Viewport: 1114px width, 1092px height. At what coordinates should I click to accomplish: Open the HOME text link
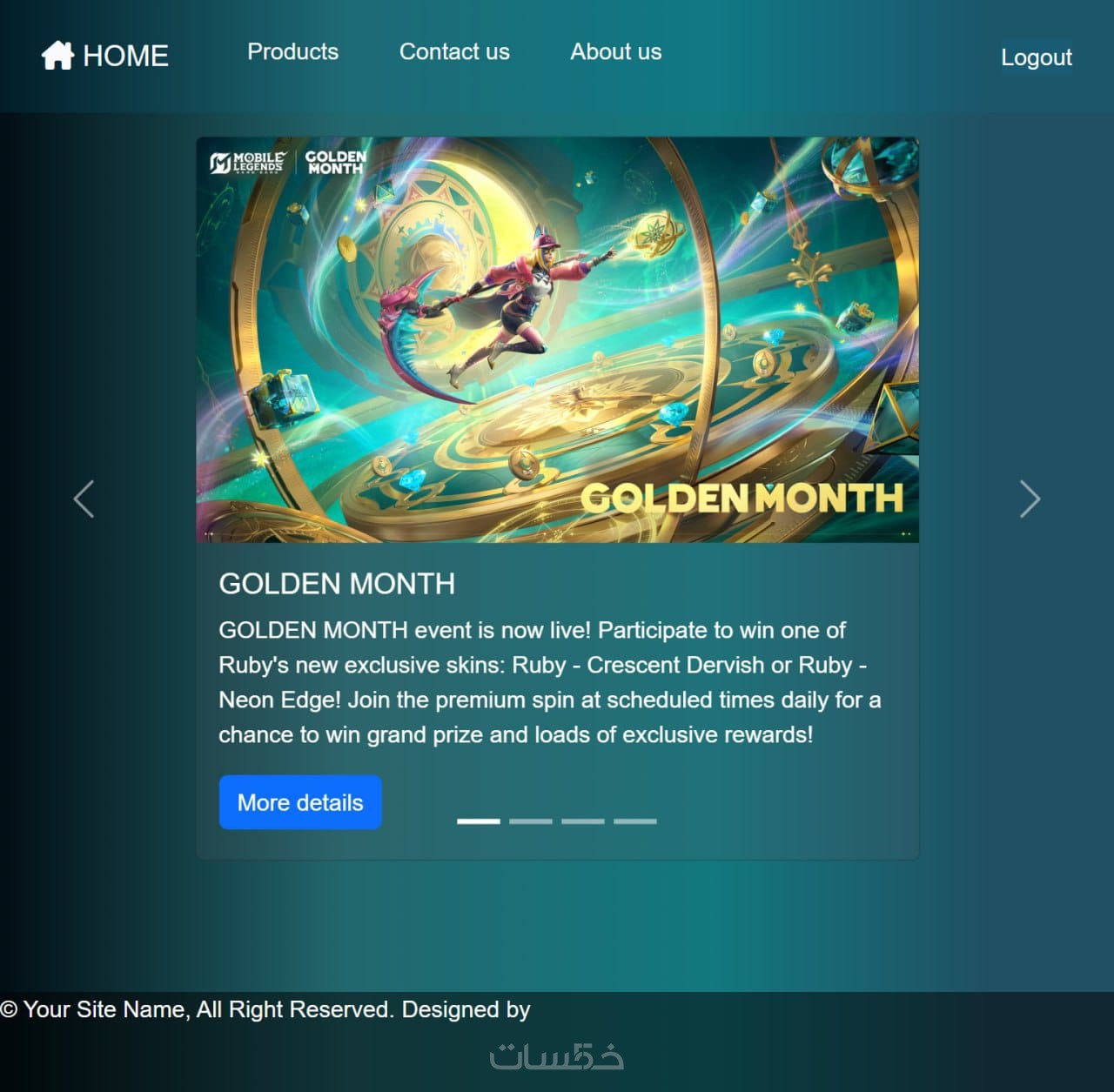pos(125,57)
